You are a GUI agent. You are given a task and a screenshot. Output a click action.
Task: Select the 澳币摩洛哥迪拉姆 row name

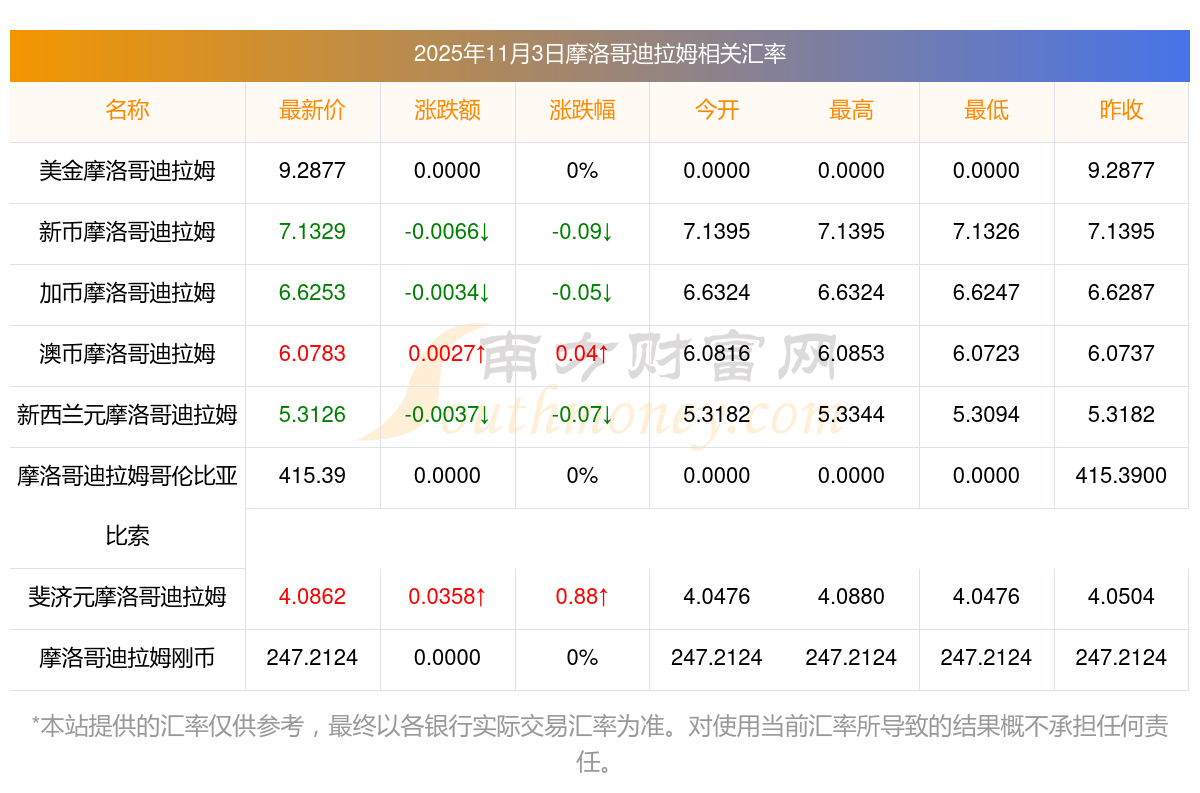tap(127, 354)
